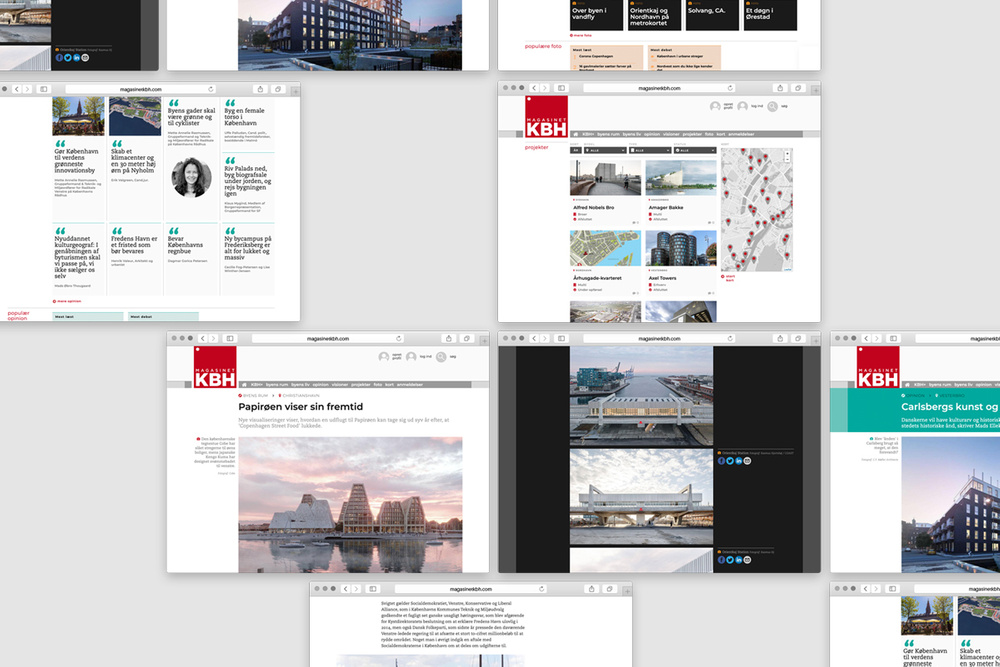The width and height of the screenshot is (1000, 667).
Task: Select 'opinion' in the Papirøen window navigation
Action: coord(320,385)
